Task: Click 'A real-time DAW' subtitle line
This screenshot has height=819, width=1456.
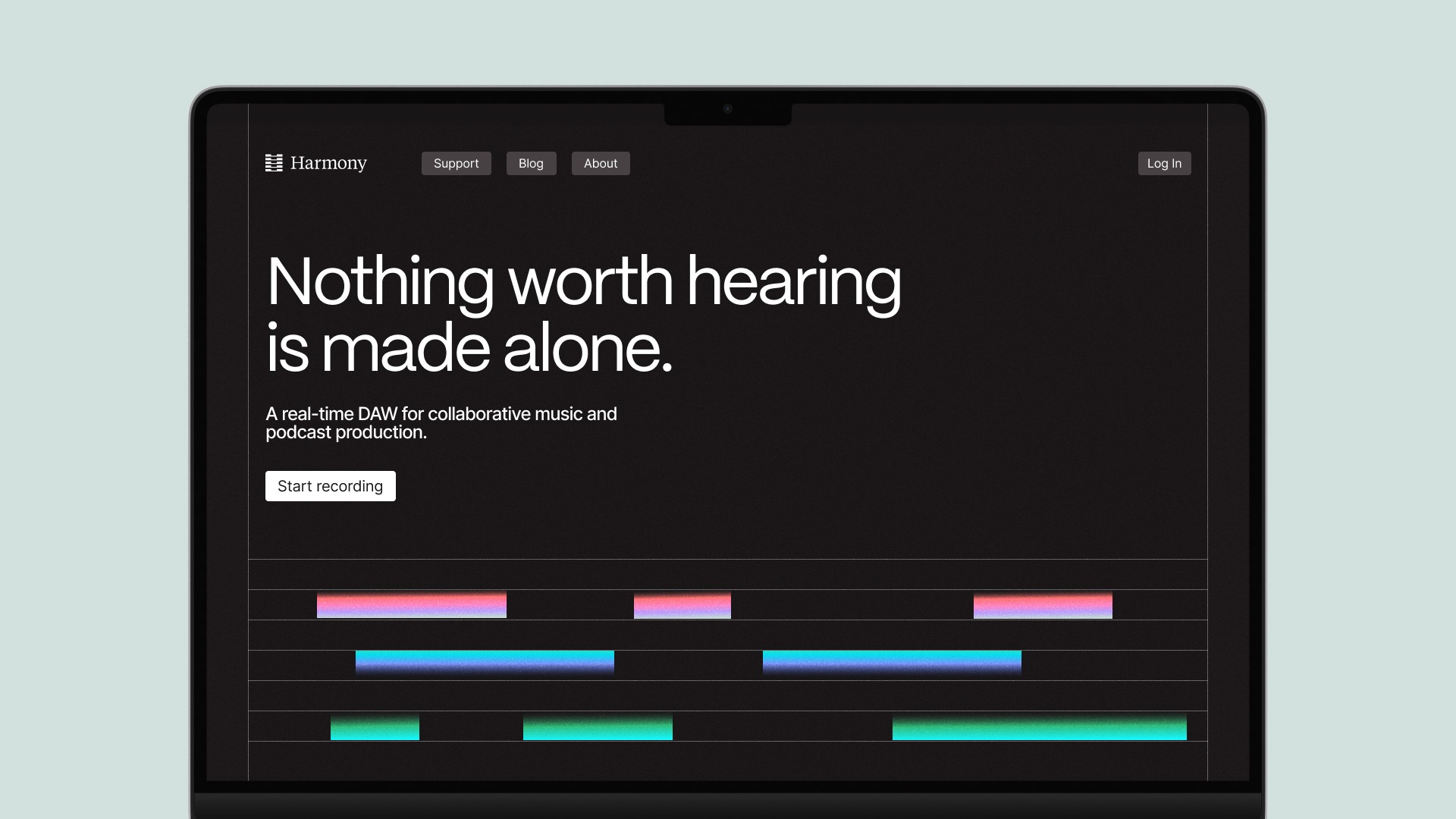Action: coord(441,414)
